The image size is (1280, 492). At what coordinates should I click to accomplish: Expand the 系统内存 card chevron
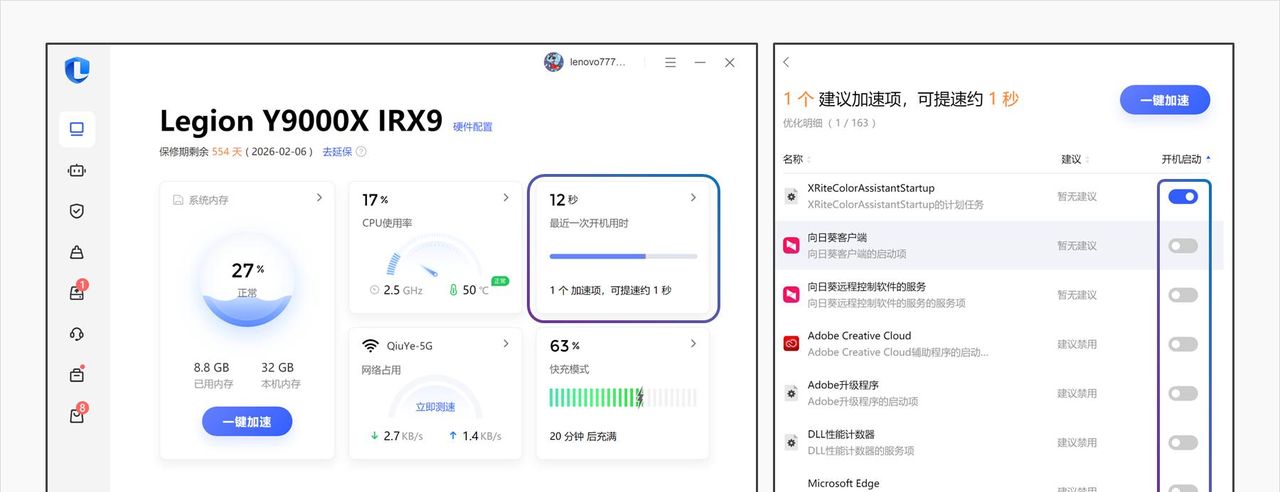pos(320,198)
